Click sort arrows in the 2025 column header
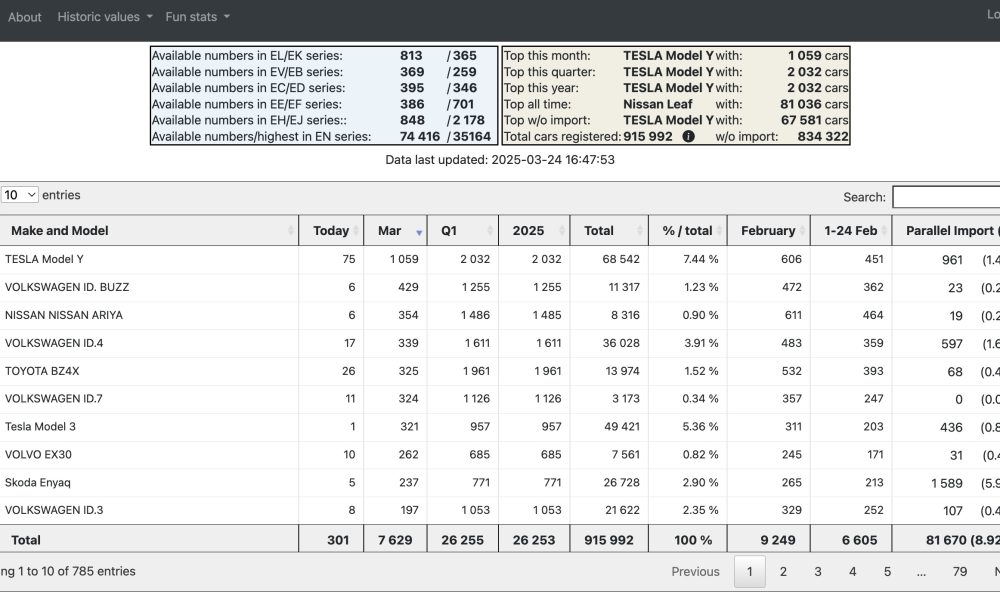1000x600 pixels. (x=562, y=231)
